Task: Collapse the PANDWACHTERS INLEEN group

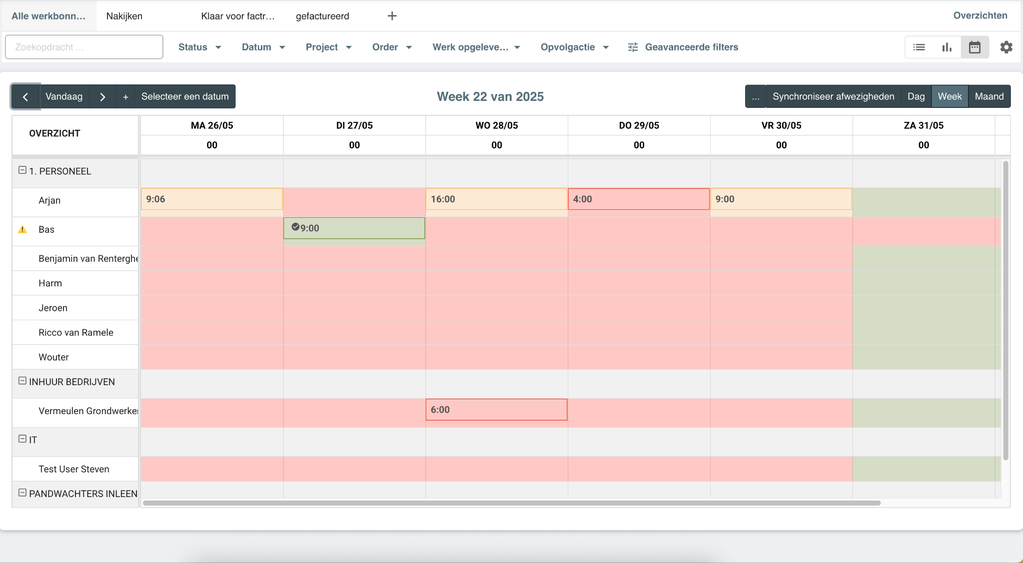Action: click(22, 493)
